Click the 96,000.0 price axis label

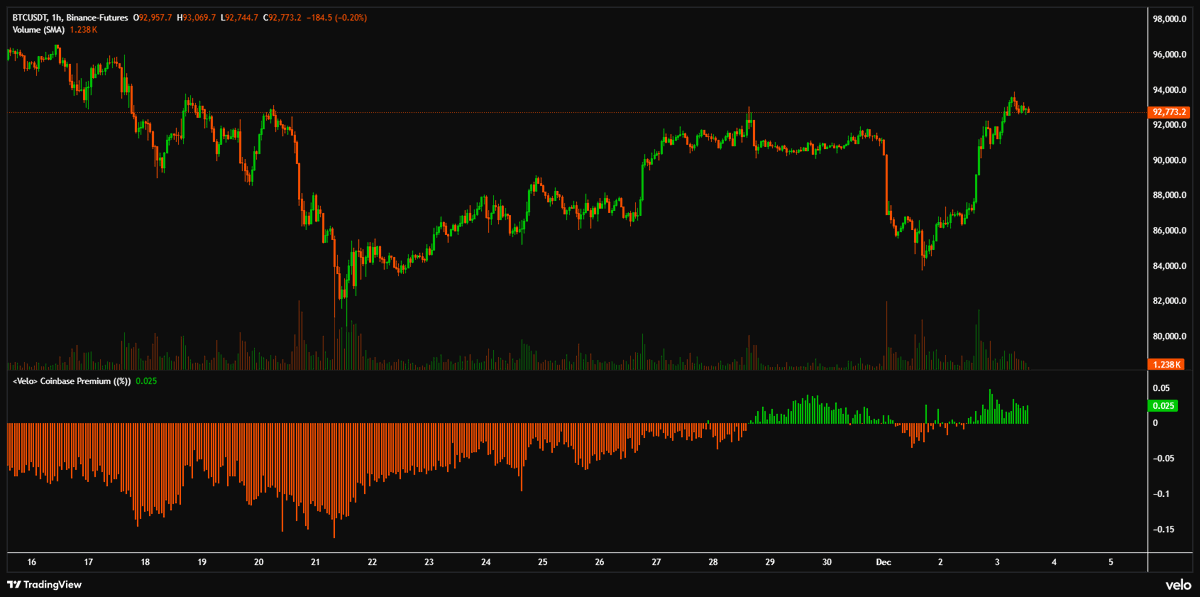click(1171, 54)
